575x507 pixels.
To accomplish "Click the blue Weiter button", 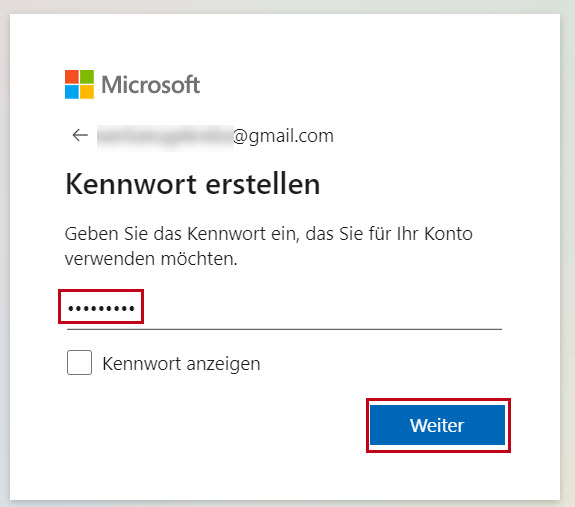I will (x=437, y=425).
